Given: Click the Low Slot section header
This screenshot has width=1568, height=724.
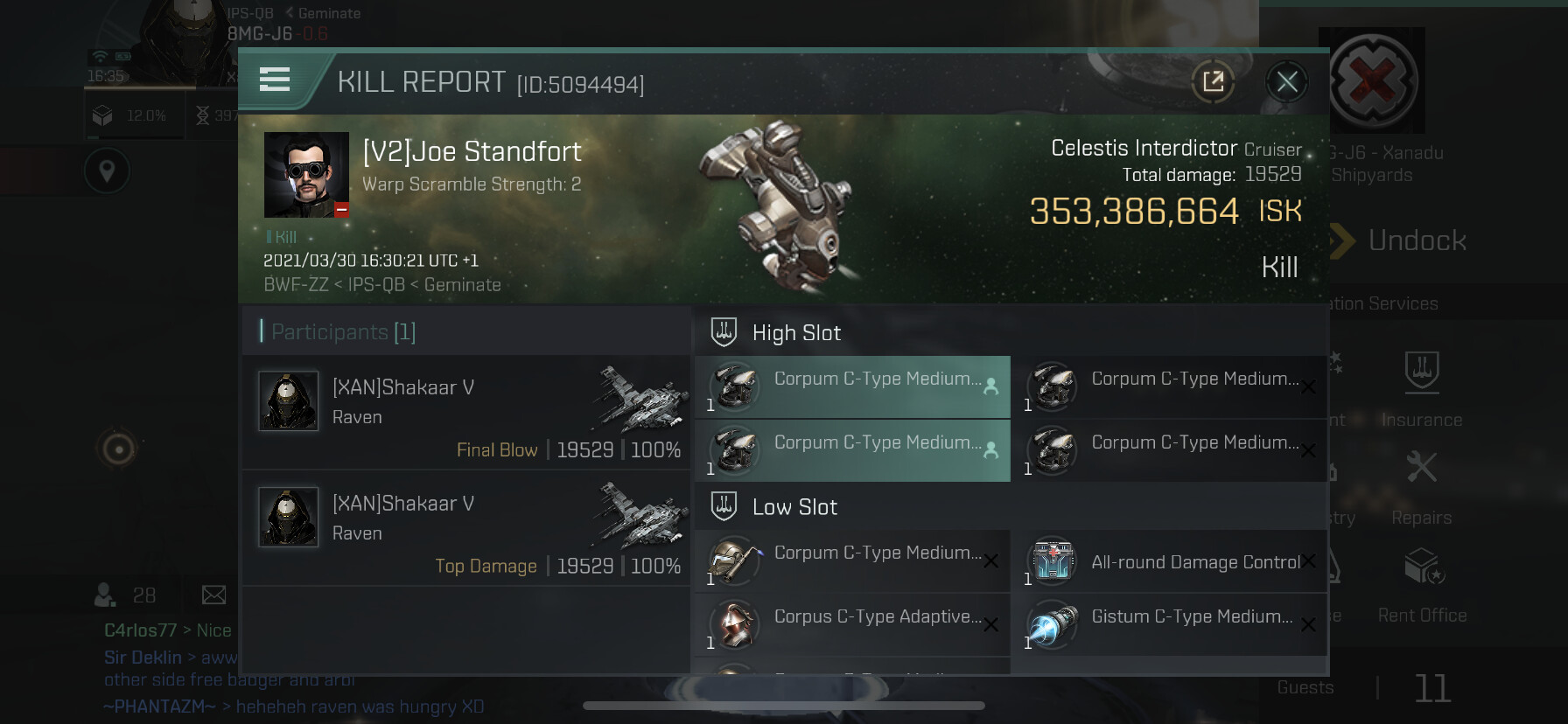Looking at the screenshot, I should [x=794, y=507].
